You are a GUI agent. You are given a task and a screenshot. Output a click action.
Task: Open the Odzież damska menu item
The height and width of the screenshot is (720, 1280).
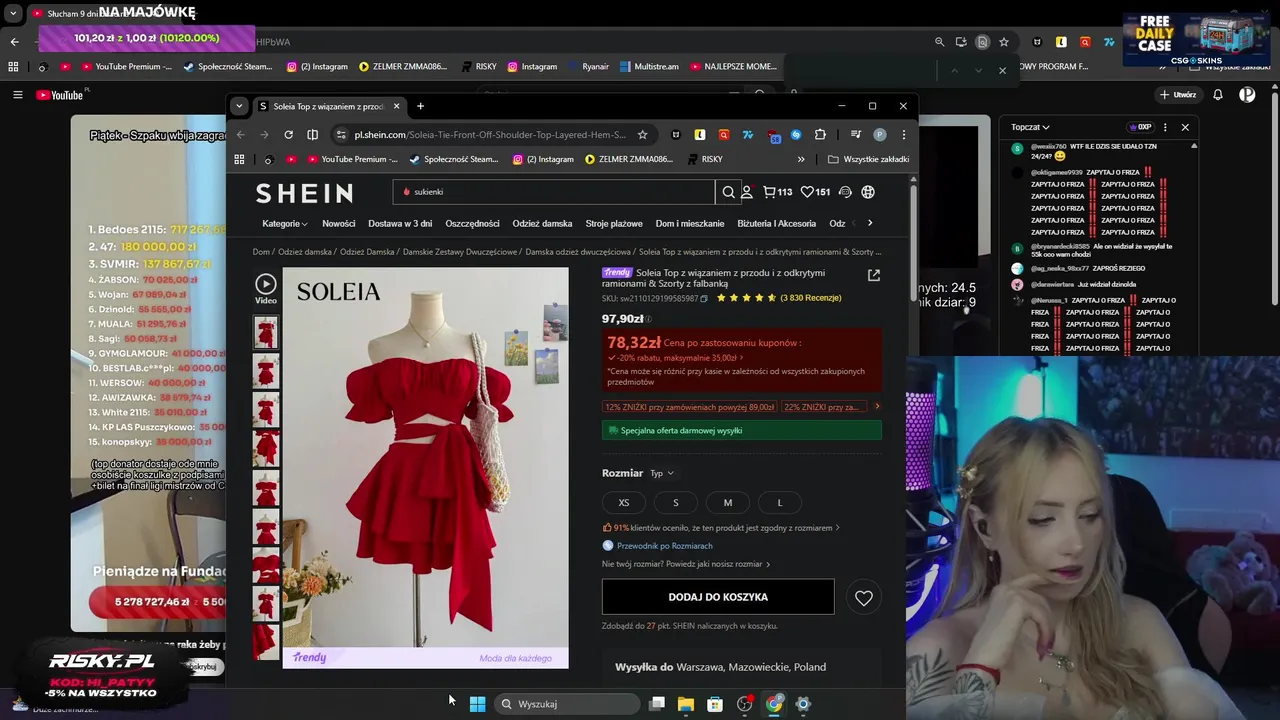[x=542, y=223]
